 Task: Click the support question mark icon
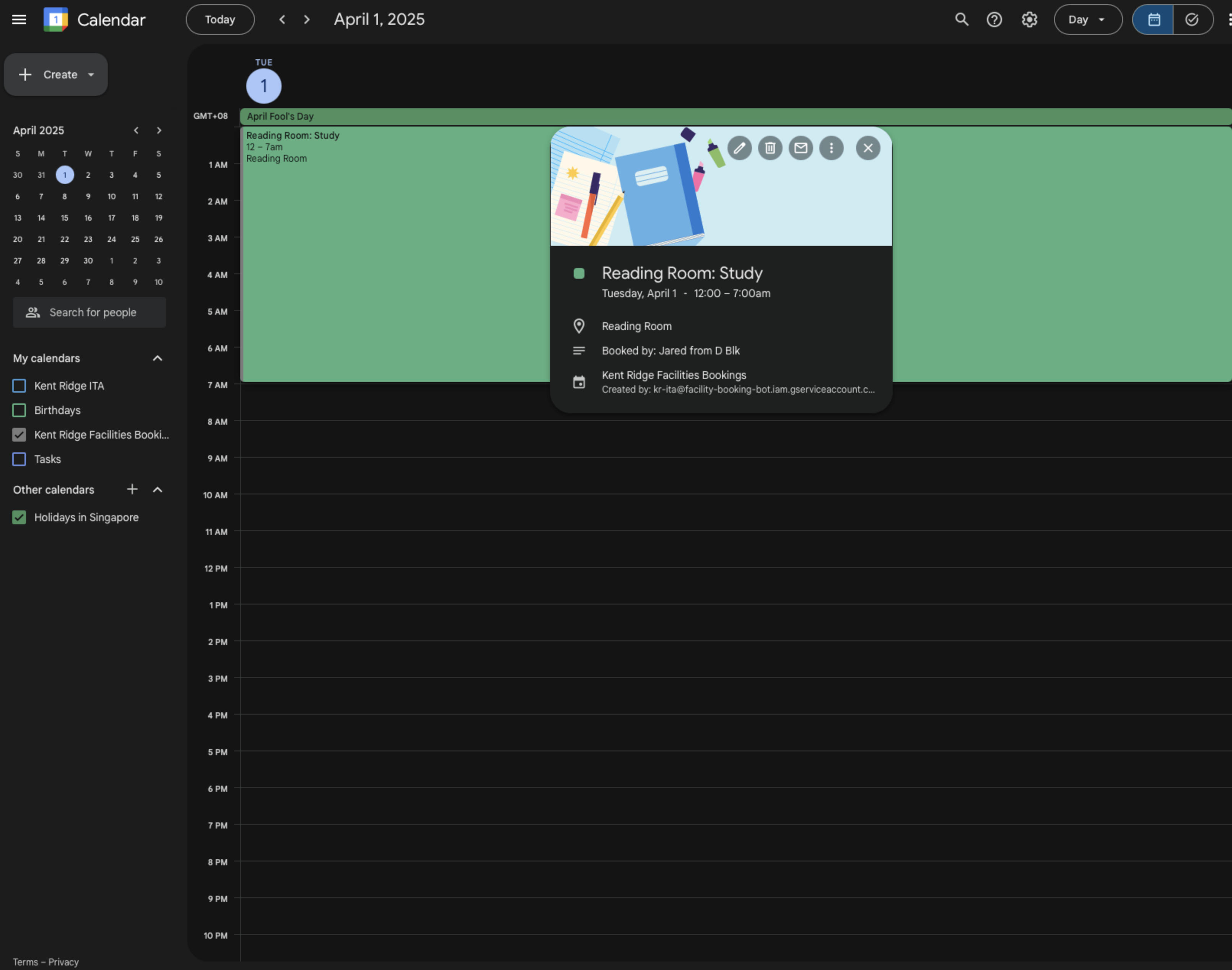994,19
